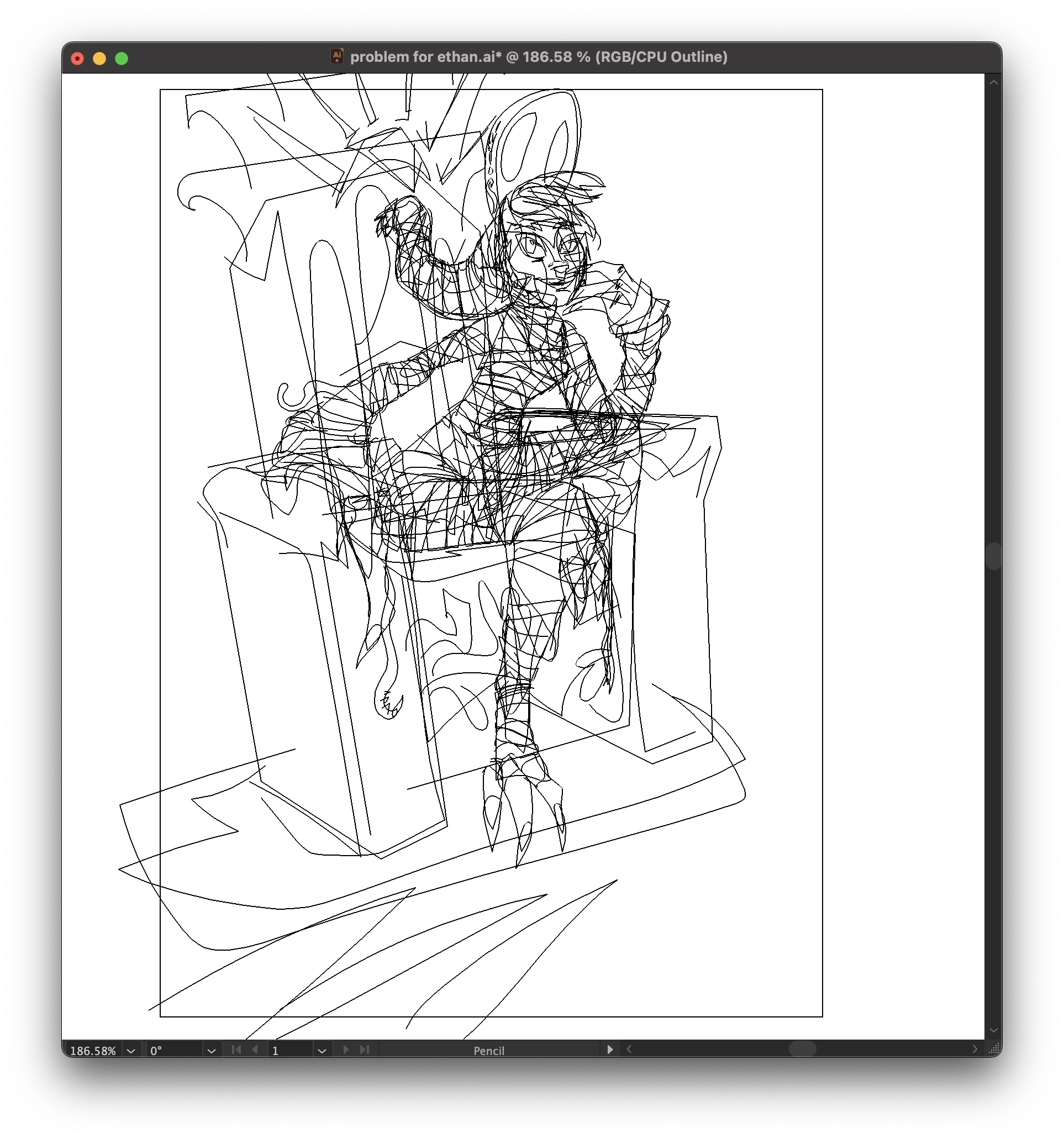Open the artboard navigation dropdown
This screenshot has height=1139, width=1064.
click(322, 1051)
